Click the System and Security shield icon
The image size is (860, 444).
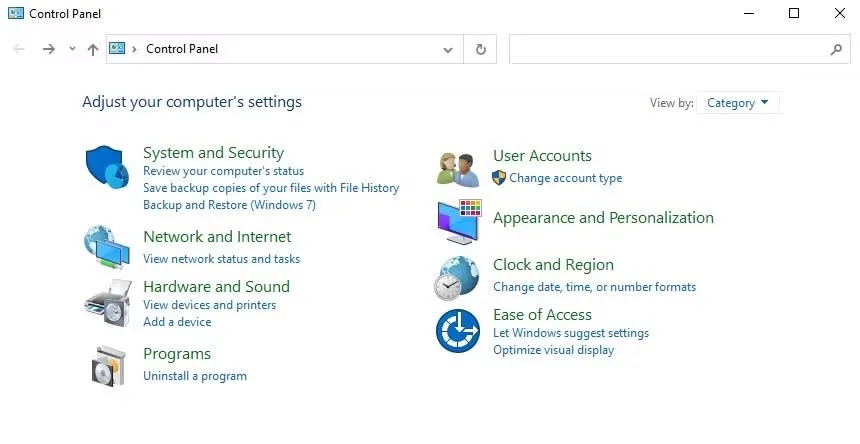click(106, 167)
